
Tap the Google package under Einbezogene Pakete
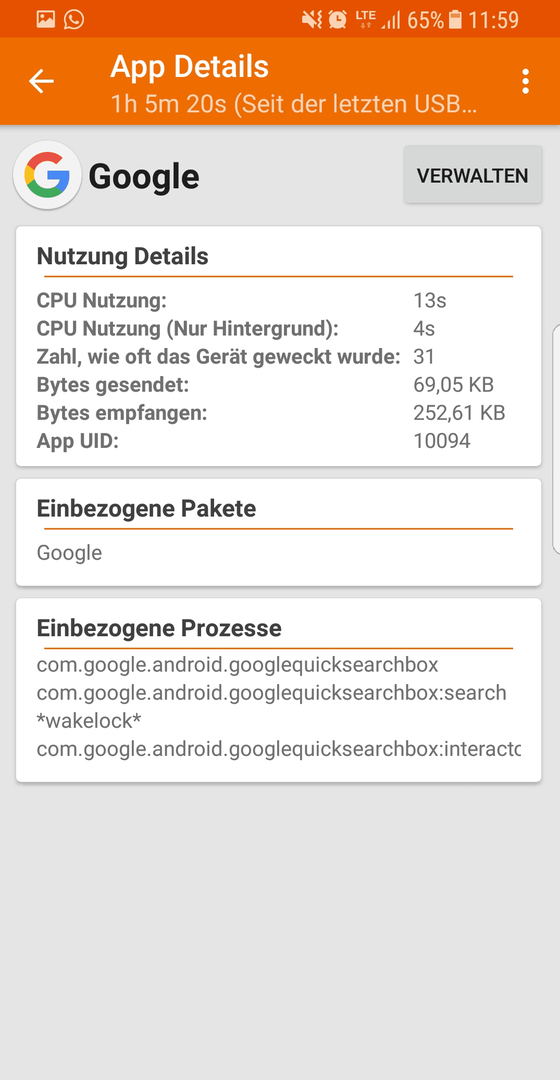click(70, 552)
